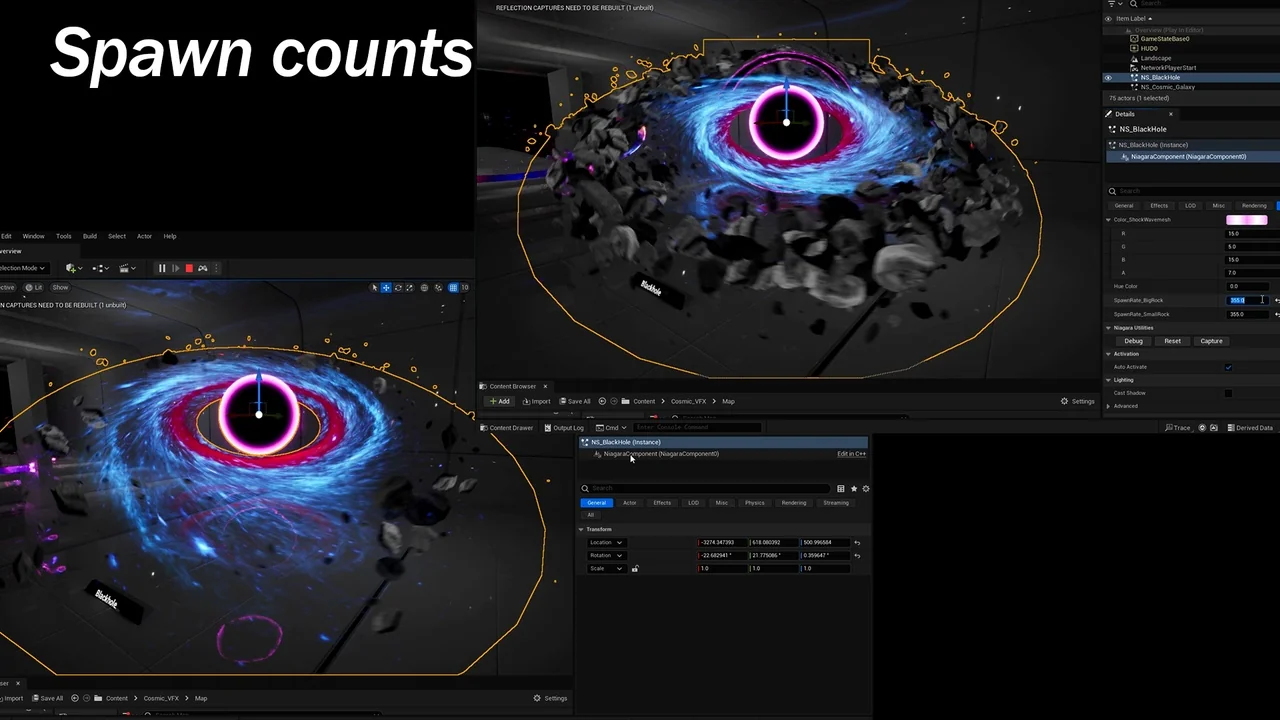Pause the play-in-editor simulation

tap(161, 268)
